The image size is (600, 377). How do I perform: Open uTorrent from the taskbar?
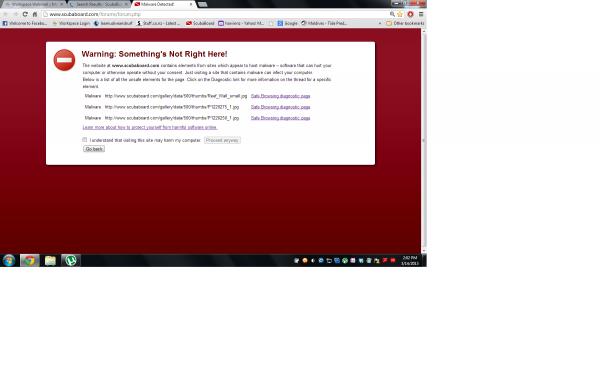tap(71, 260)
